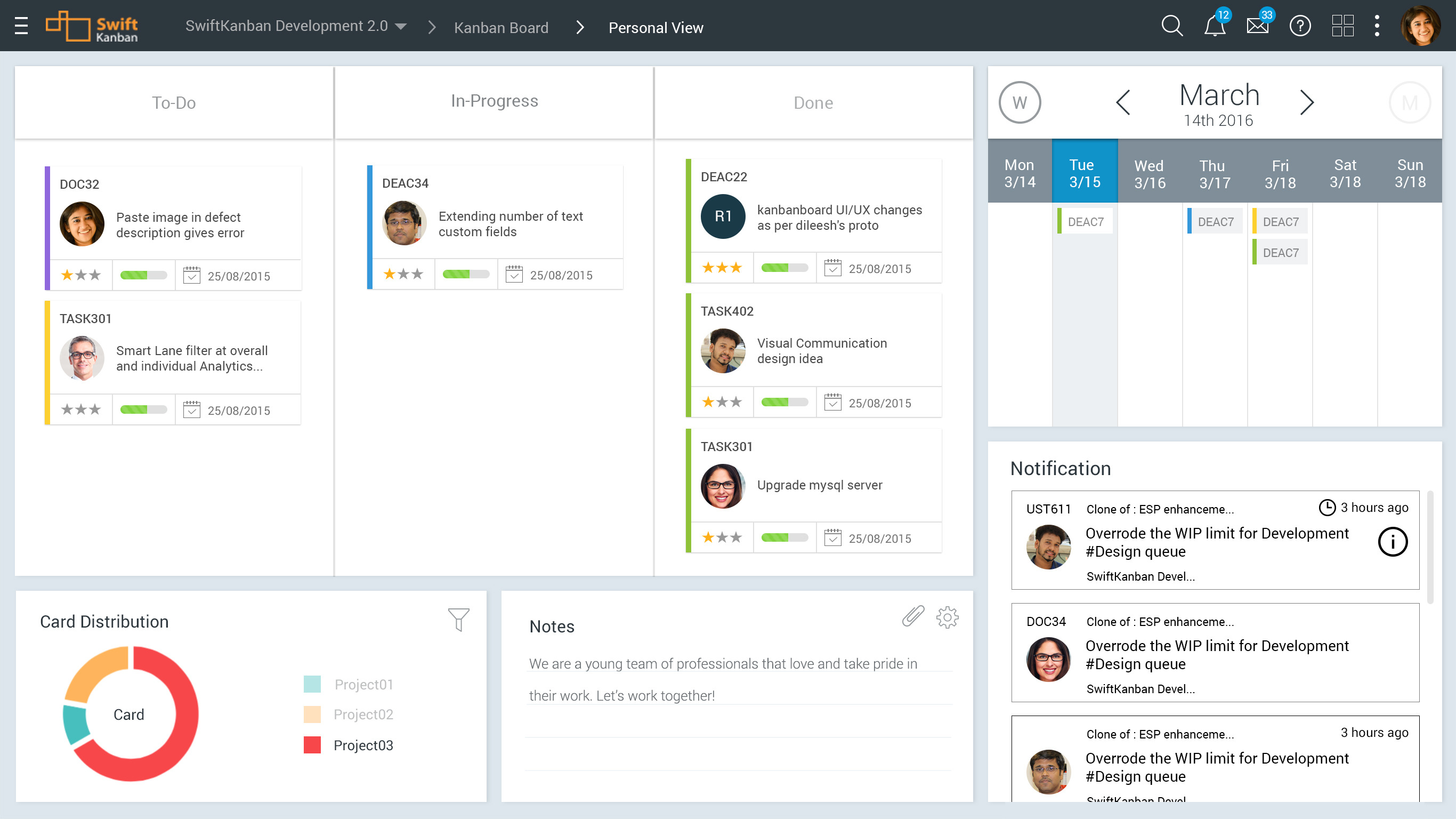This screenshot has height=819, width=1456.
Task: Click the DOC32 card progress bar
Action: pos(143,276)
